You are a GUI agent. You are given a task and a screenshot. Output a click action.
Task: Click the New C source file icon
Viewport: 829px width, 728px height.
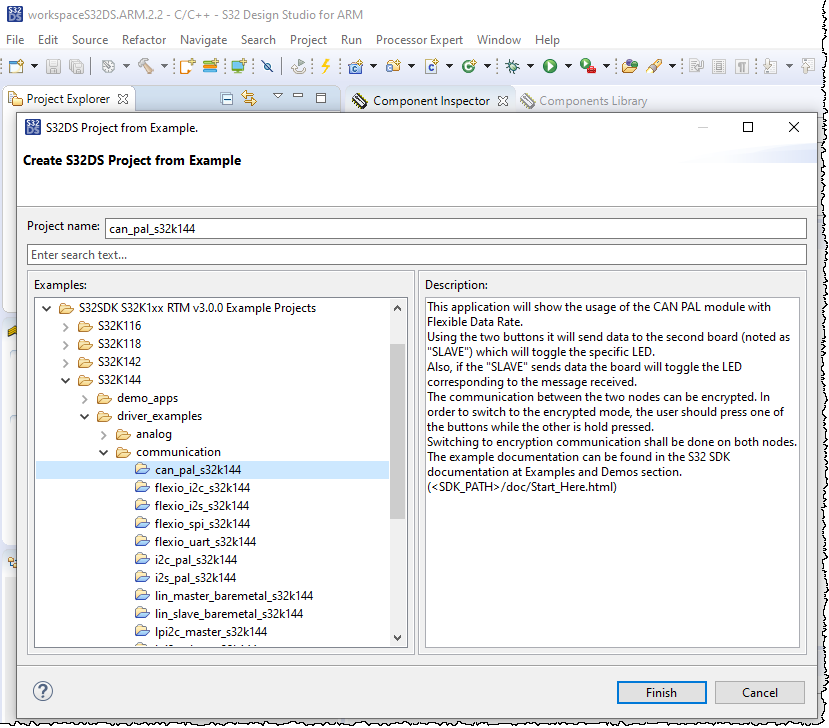[x=432, y=66]
